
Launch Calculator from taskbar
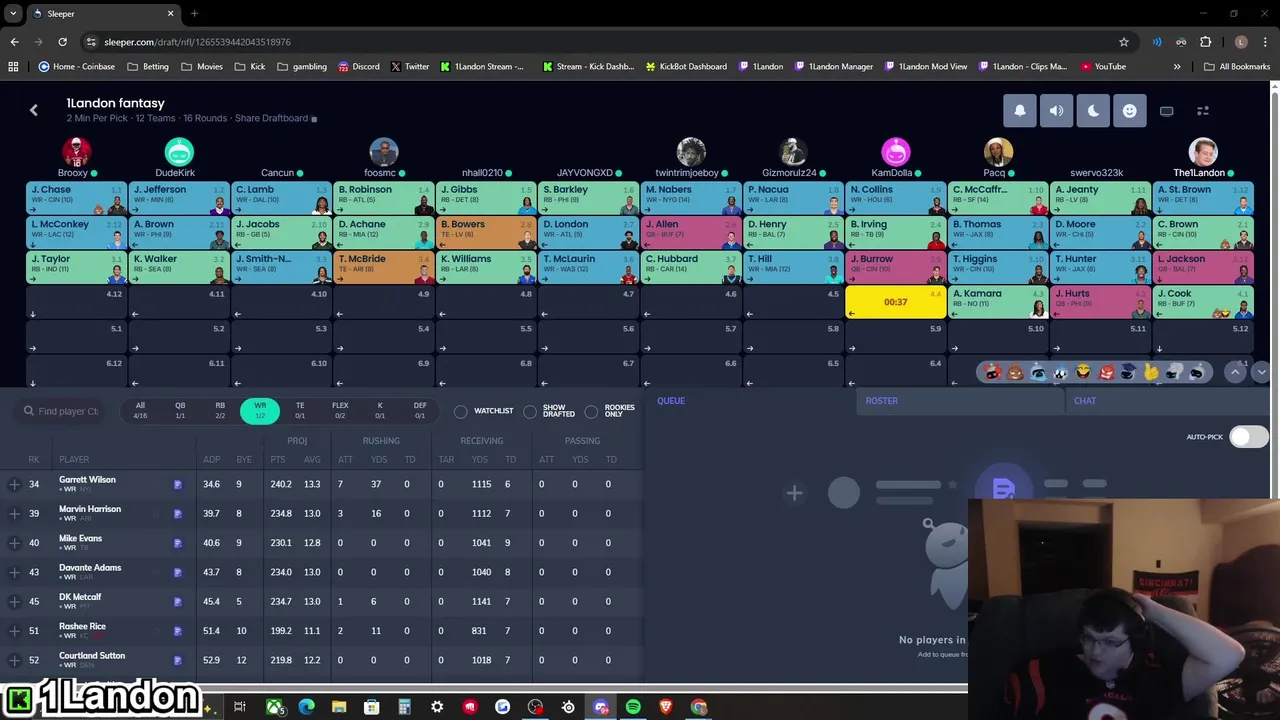click(404, 707)
